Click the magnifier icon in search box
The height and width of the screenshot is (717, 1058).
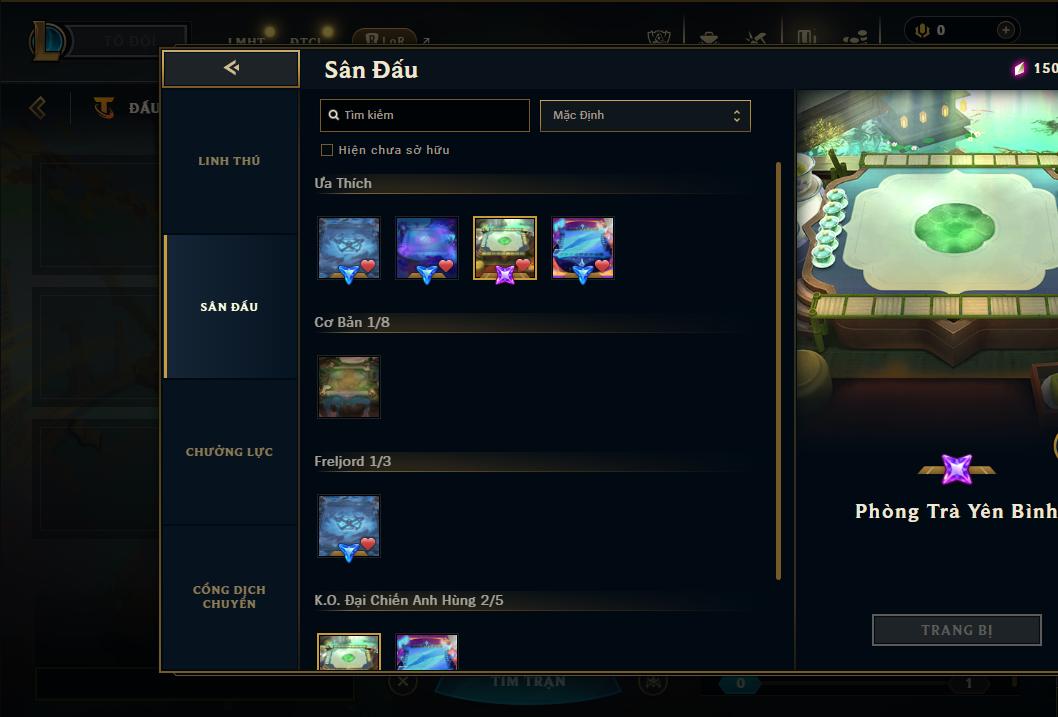333,115
